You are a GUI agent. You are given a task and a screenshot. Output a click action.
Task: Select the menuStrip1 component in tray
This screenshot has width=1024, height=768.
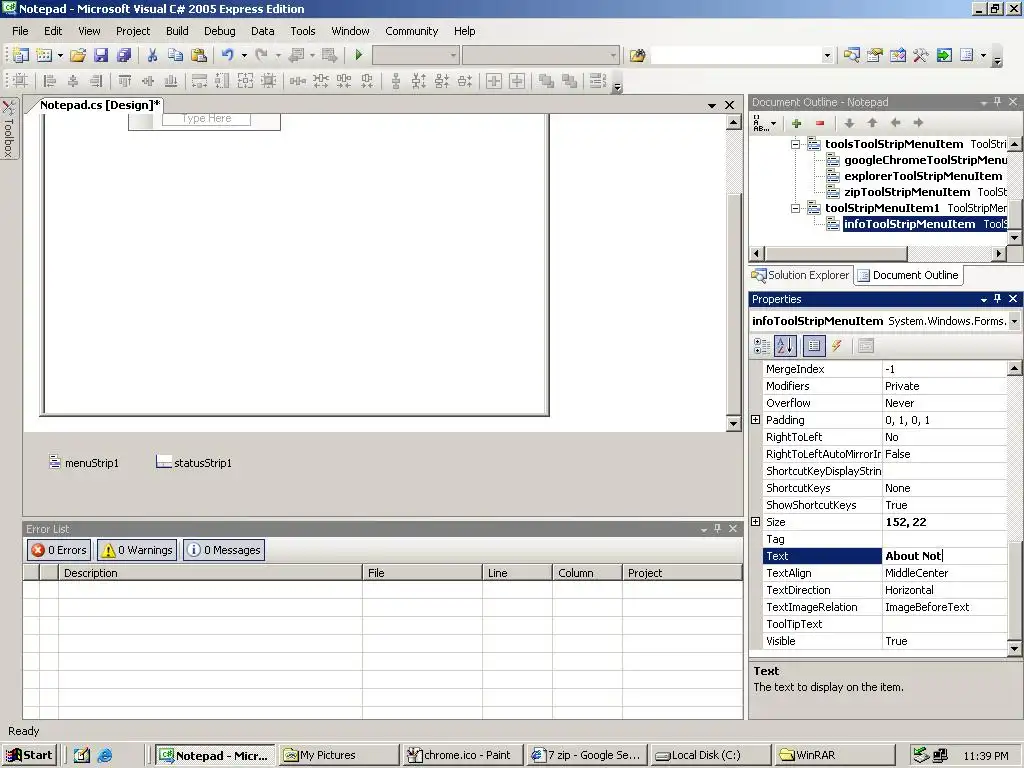[x=84, y=462]
